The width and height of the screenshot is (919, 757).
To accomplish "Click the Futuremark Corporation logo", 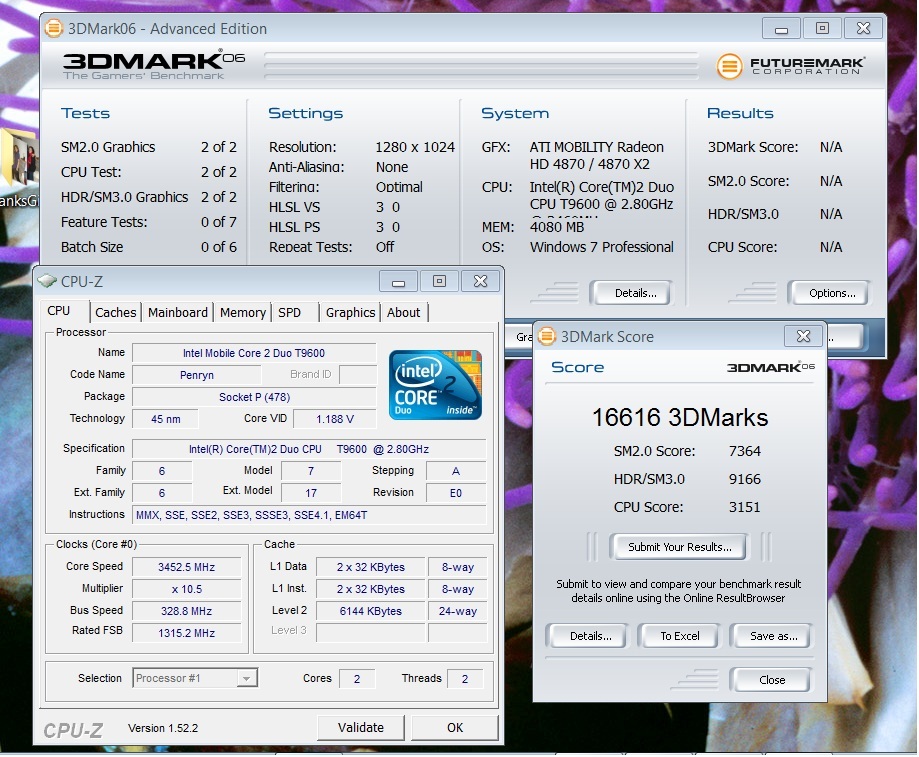I will 791,66.
